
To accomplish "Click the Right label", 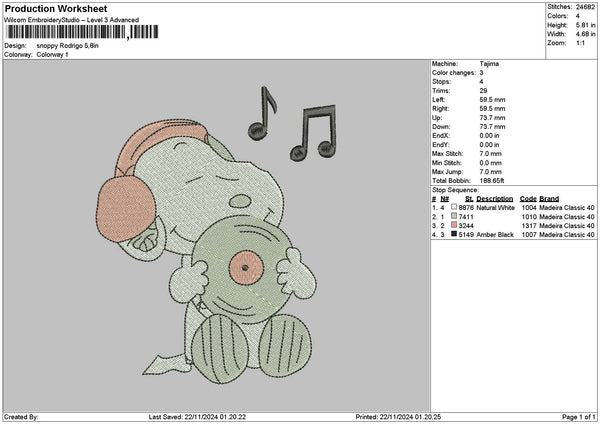I will [440, 109].
